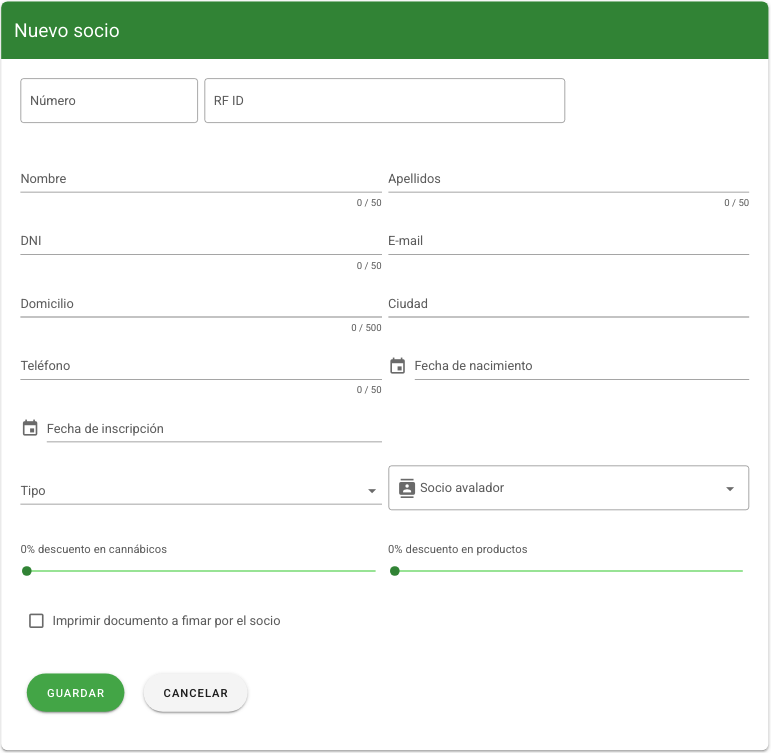771x753 pixels.
Task: Click the Fecha de inscripción date field
Action: click(x=214, y=429)
